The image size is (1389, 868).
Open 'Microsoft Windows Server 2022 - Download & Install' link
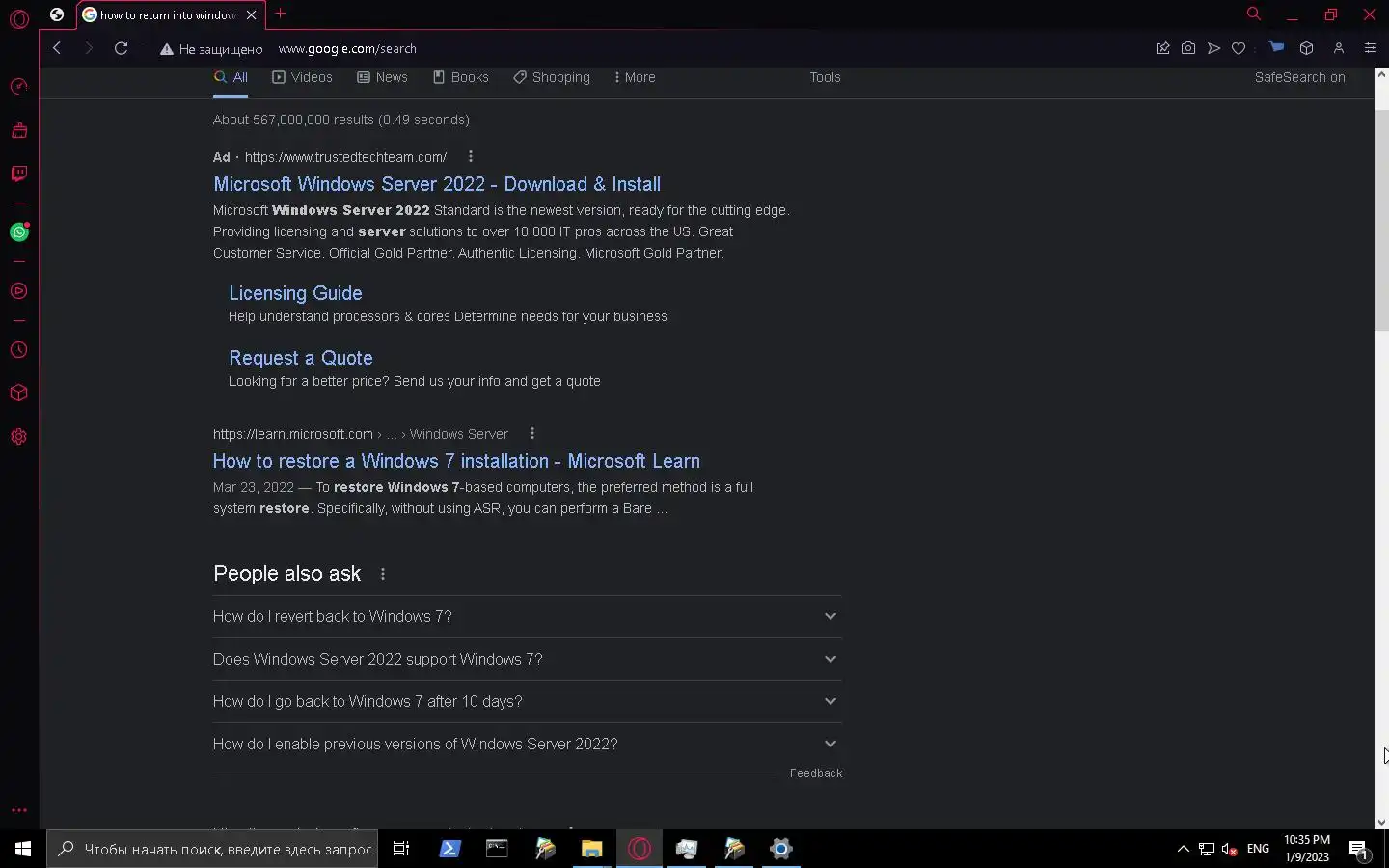437,184
